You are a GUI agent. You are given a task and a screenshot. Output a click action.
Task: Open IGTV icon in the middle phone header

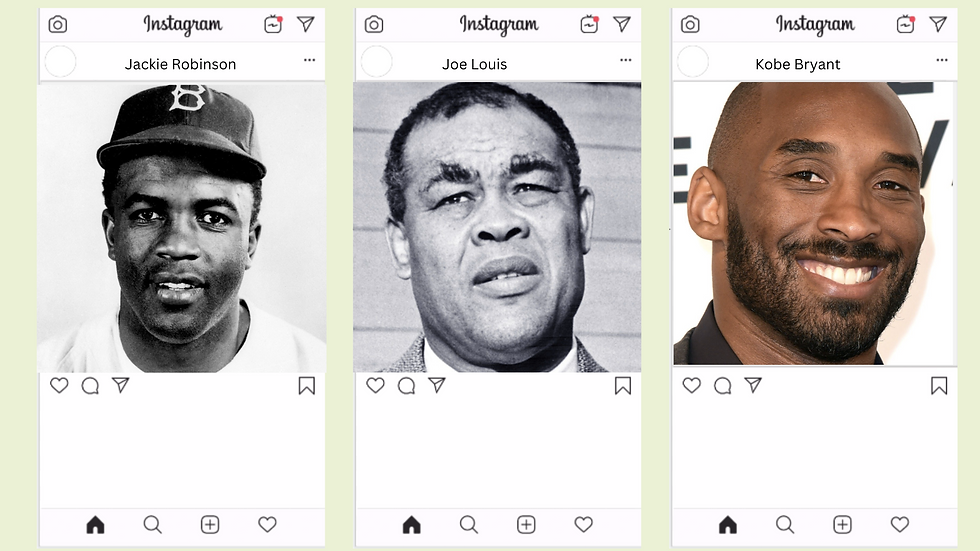point(589,24)
